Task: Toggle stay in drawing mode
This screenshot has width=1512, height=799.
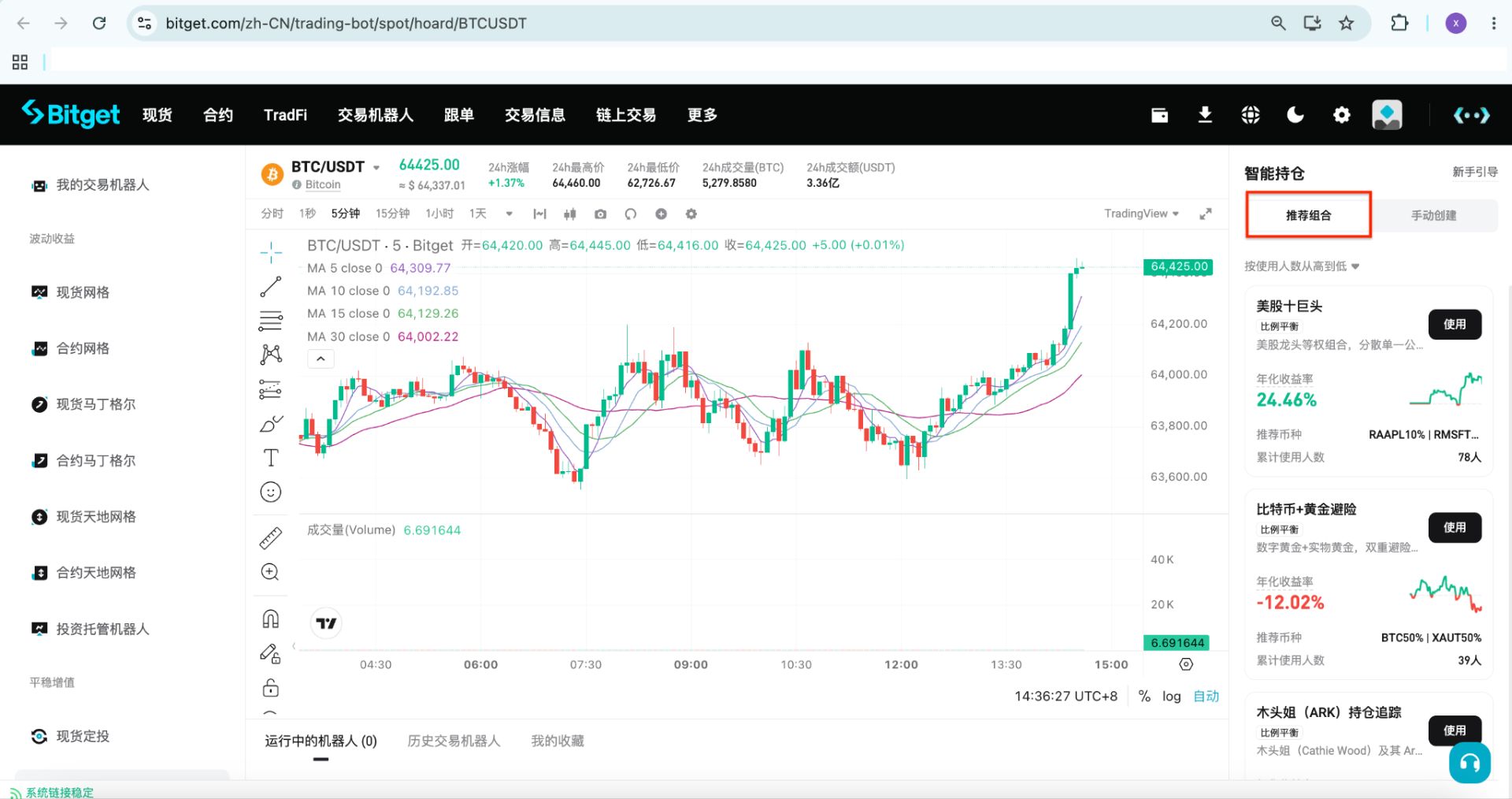Action: tap(270, 654)
